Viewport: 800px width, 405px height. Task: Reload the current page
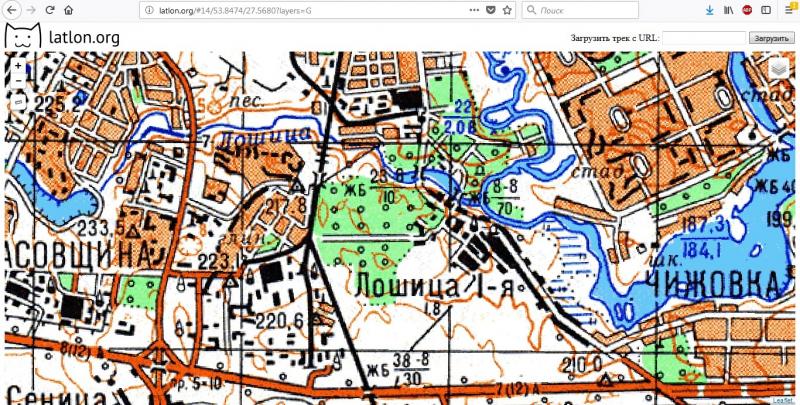coord(49,10)
